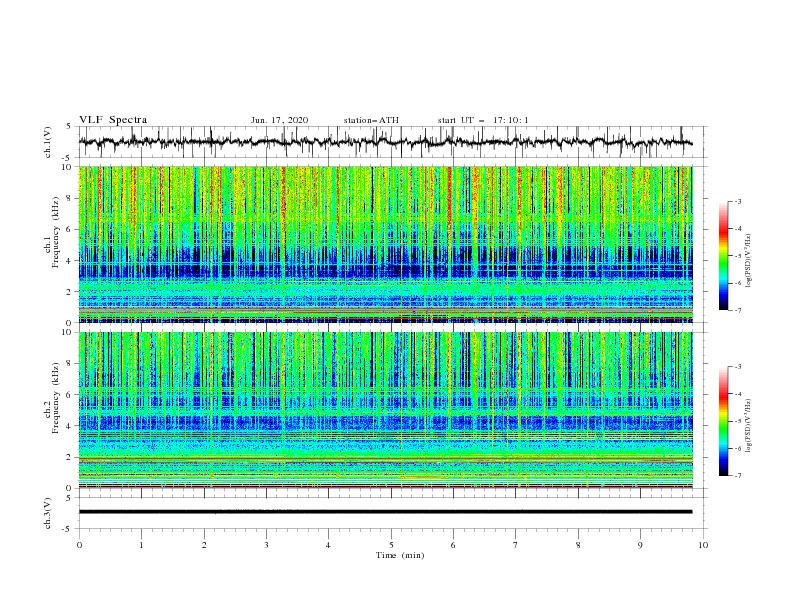Click the log(PSD) label beside ch.2 color bar
Image resolution: width=792 pixels, height=612 pixels.
coord(749,426)
